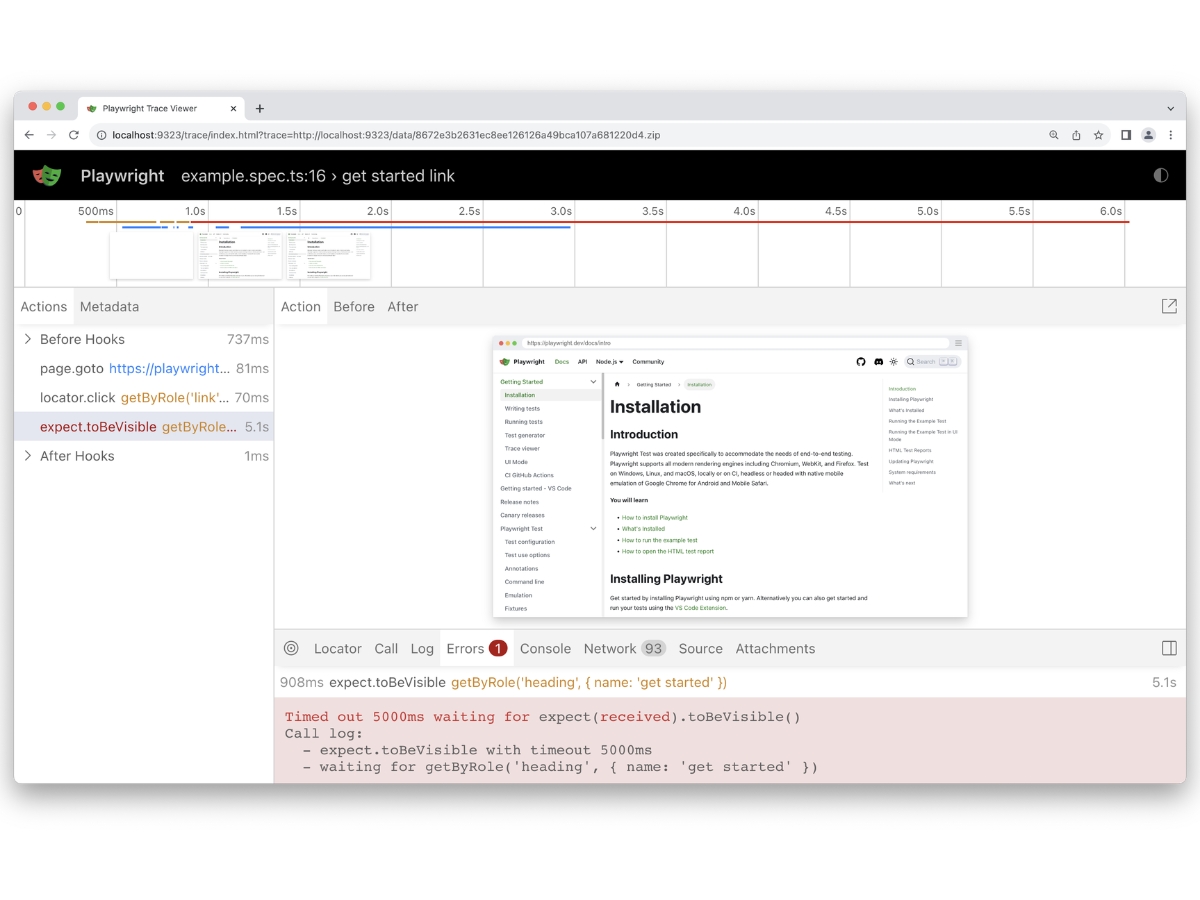Toggle the Chrome side panel icon
The width and height of the screenshot is (1200, 900).
point(1126,135)
